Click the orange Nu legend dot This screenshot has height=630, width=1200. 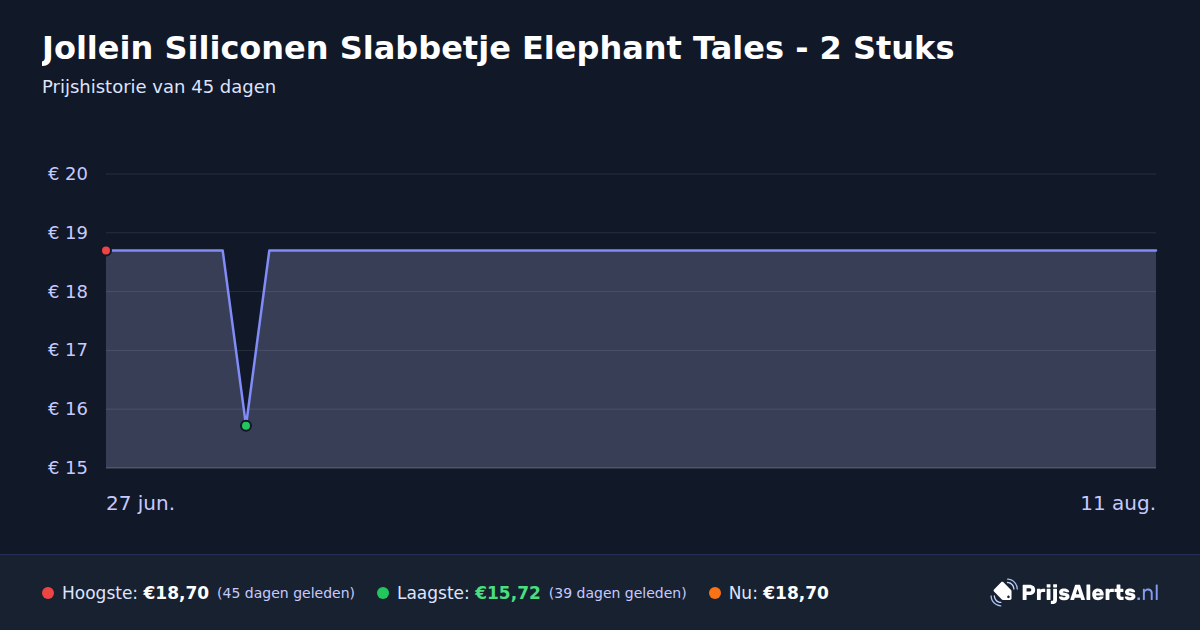(715, 593)
